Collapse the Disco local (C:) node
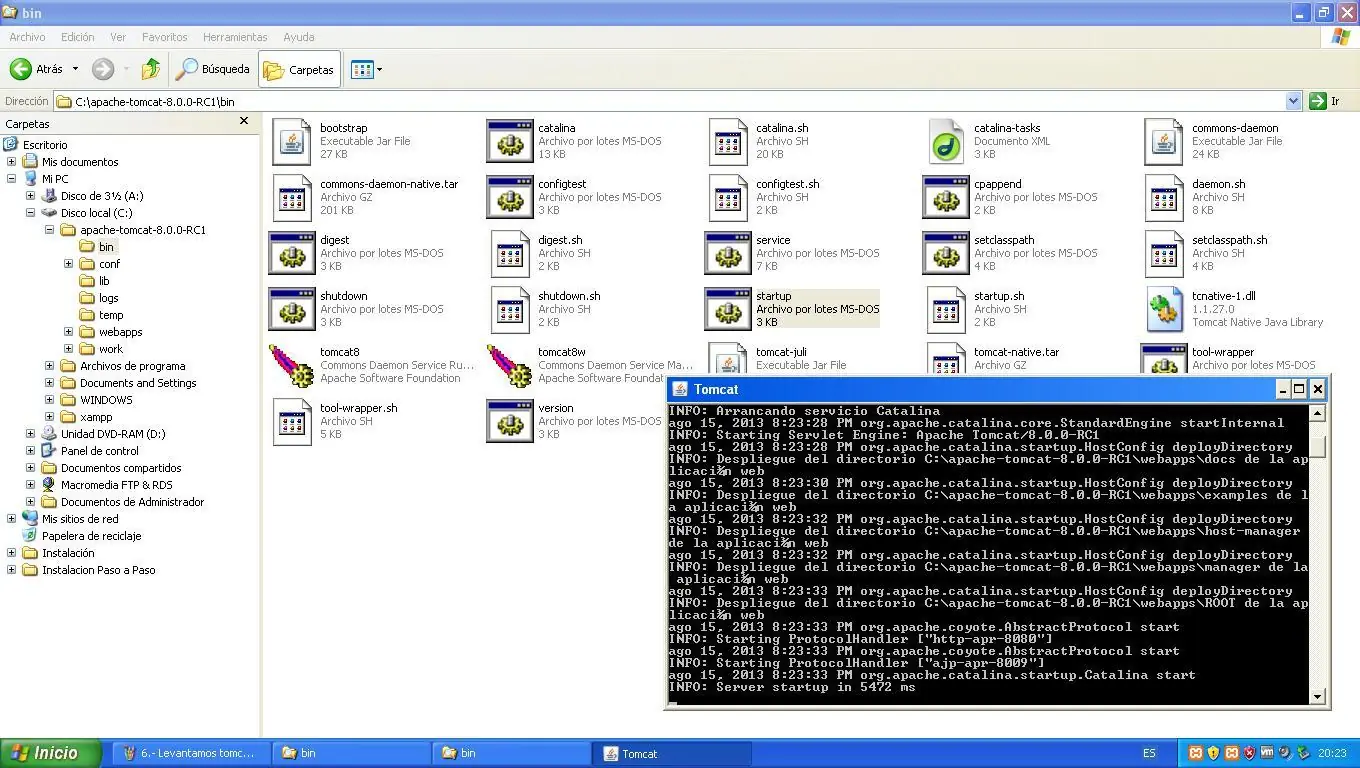The height and width of the screenshot is (768, 1360). (x=30, y=213)
